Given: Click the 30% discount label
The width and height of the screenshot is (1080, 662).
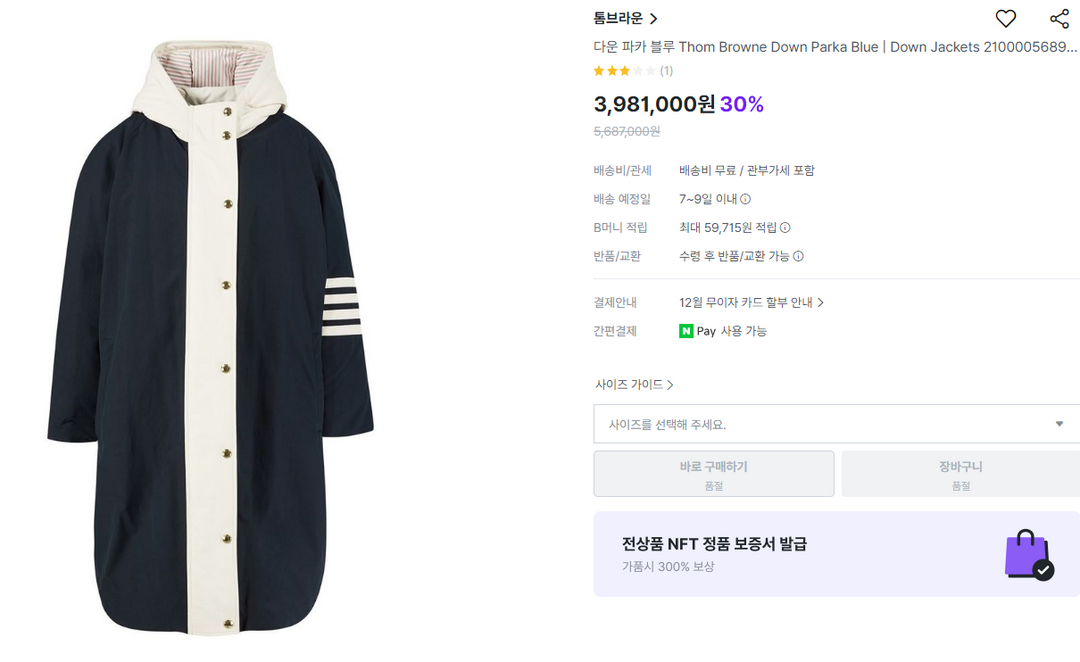Looking at the screenshot, I should (742, 104).
